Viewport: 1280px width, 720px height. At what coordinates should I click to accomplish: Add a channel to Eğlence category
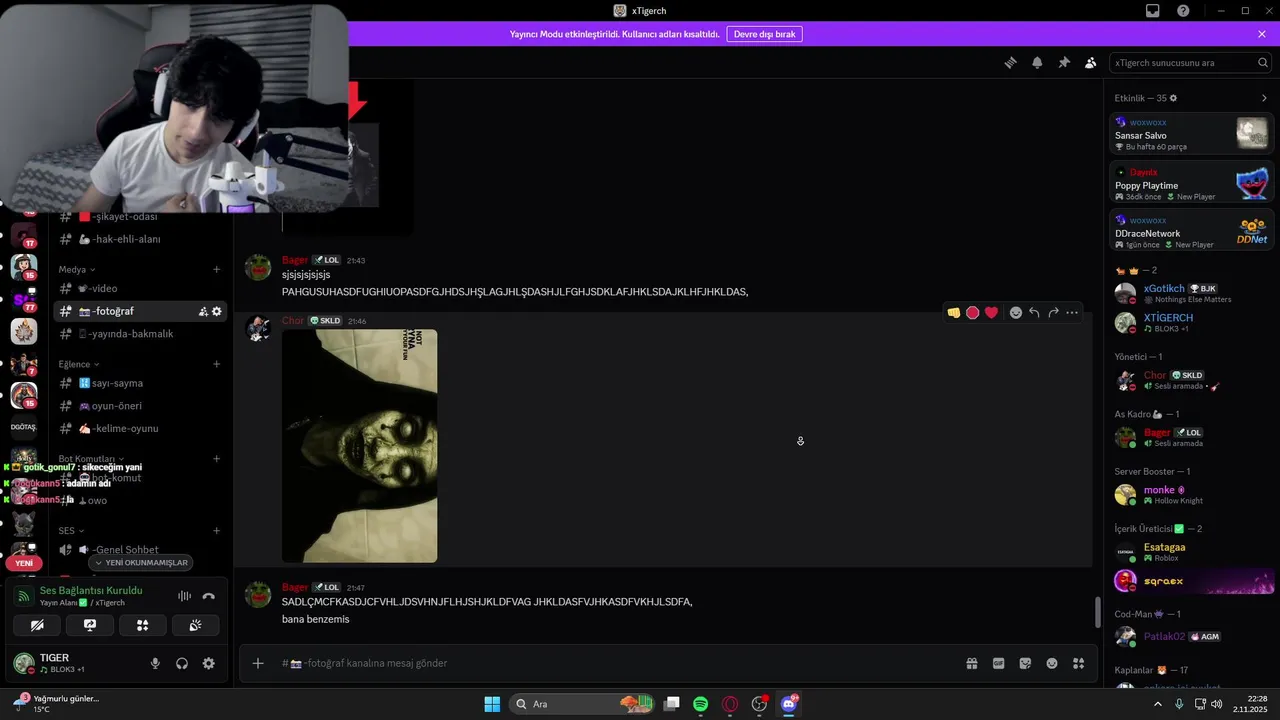216,364
